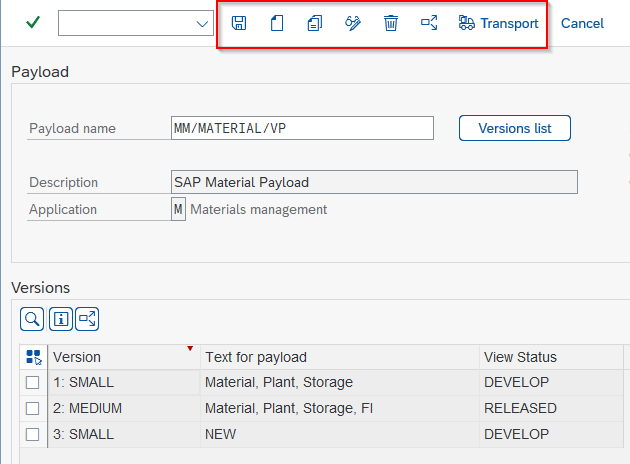Toggle display/change mode with glasses-pencil icon
Viewport: 630px width, 464px height.
pos(353,23)
